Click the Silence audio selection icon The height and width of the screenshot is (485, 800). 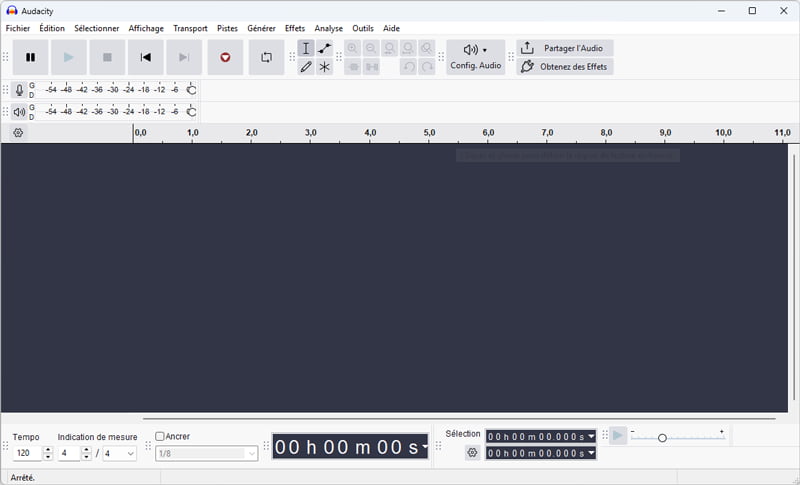371,67
